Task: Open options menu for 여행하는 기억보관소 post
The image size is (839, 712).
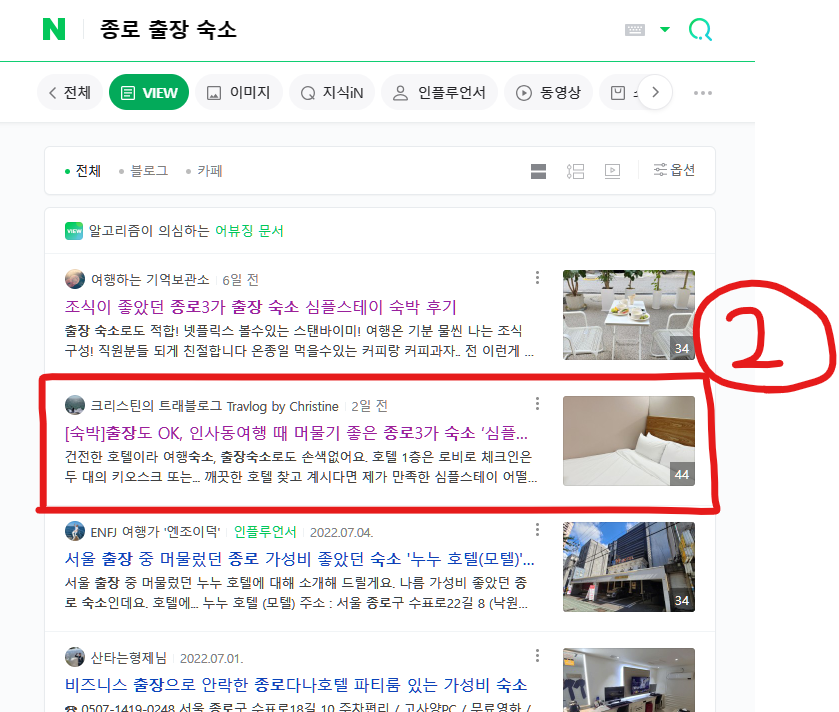Action: tap(537, 278)
